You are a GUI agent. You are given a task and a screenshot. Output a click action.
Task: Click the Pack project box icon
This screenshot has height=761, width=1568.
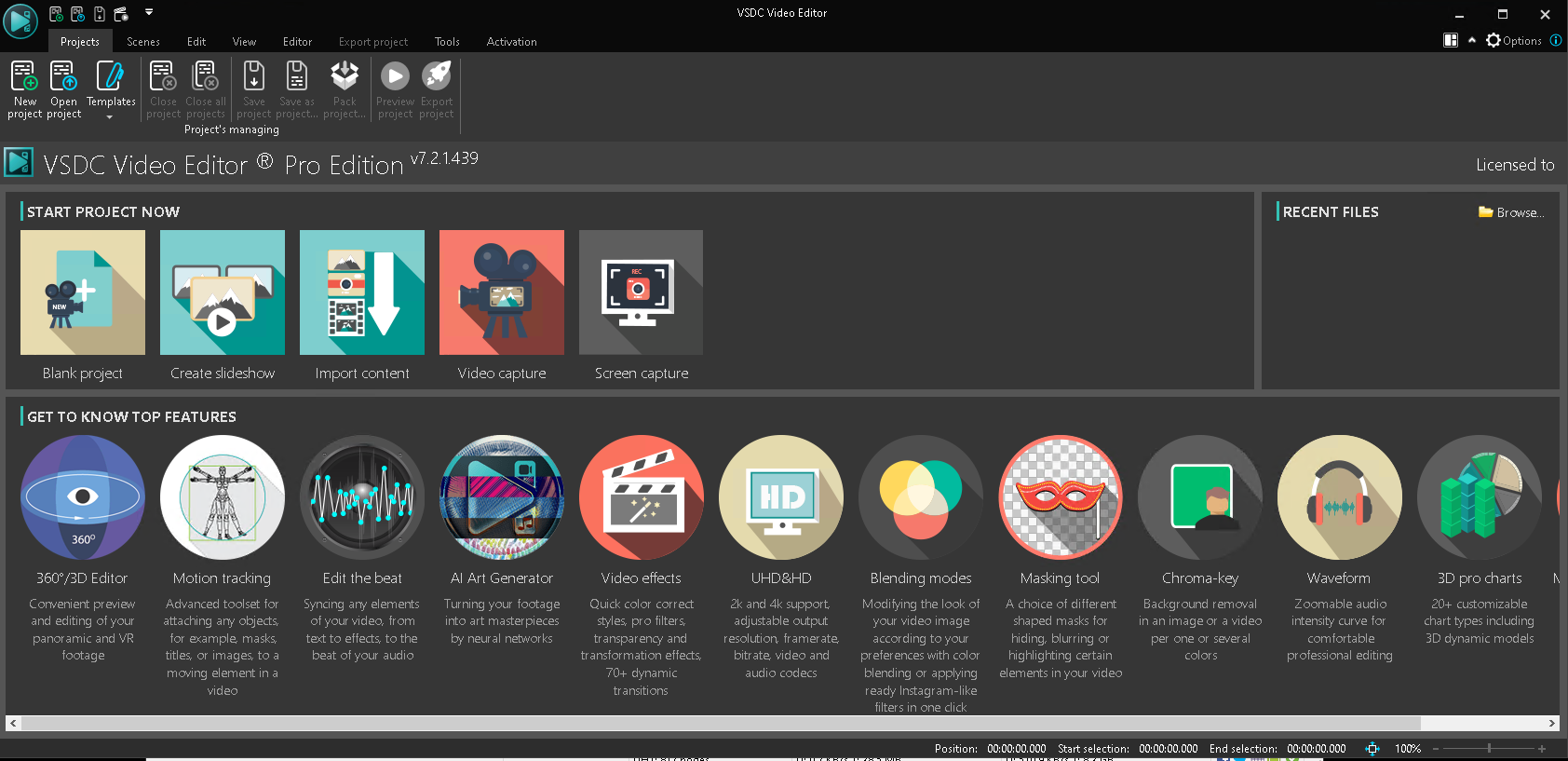coord(345,76)
